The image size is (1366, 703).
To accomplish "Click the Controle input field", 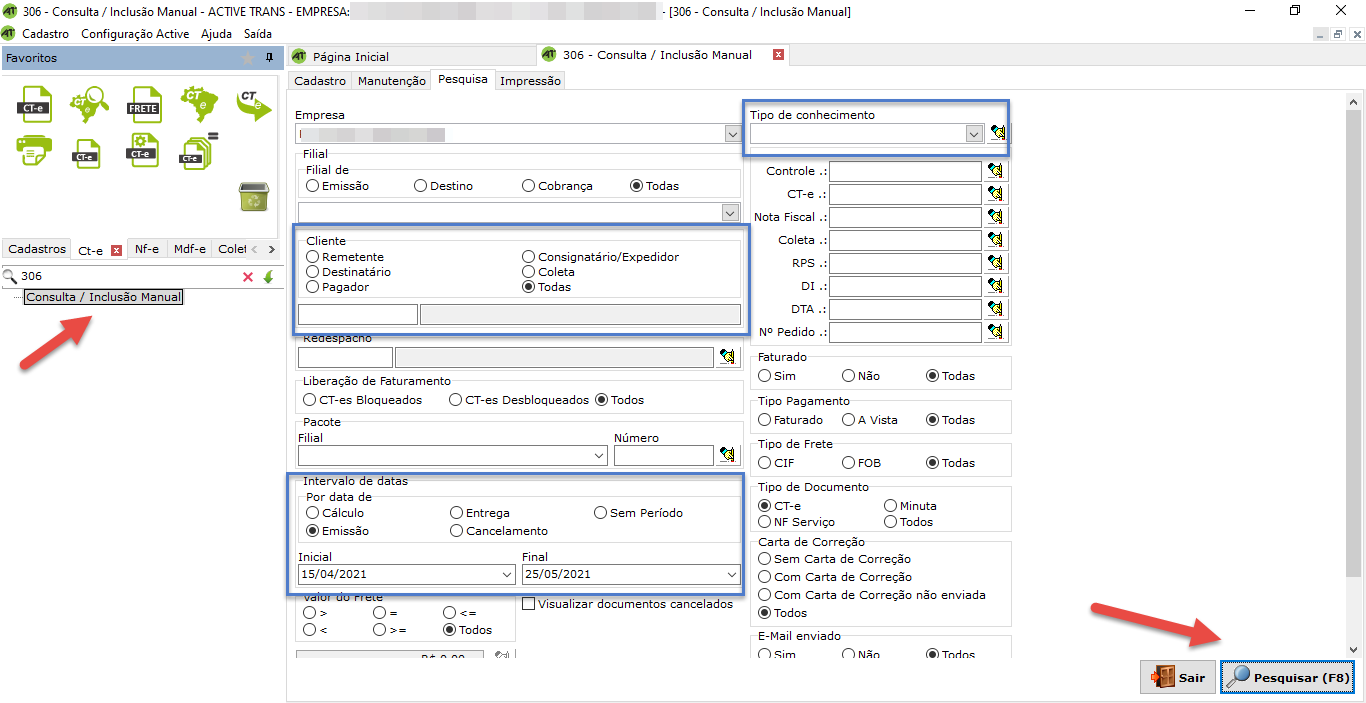I will [x=906, y=171].
